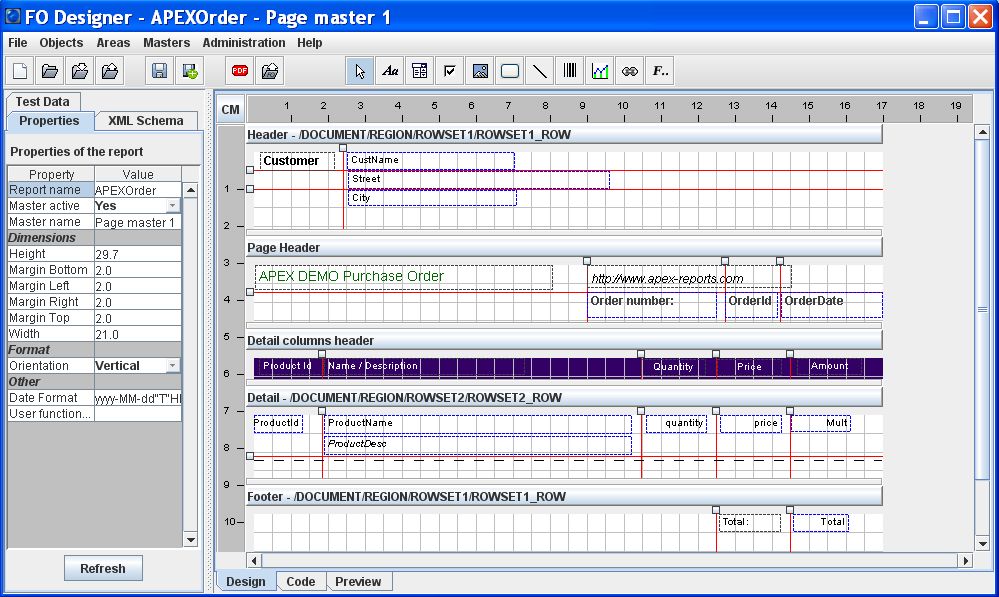This screenshot has width=999, height=597.
Task: Click the Save icon in the toolbar
Action: tap(159, 71)
